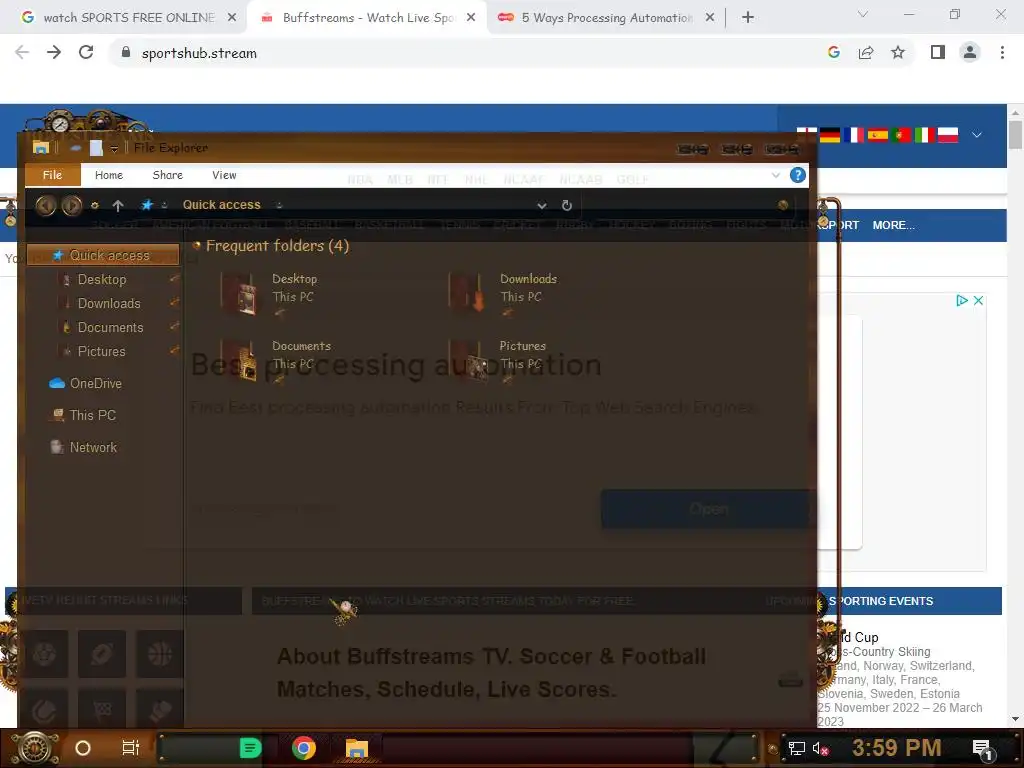Open a new Chrome tab

[748, 18]
